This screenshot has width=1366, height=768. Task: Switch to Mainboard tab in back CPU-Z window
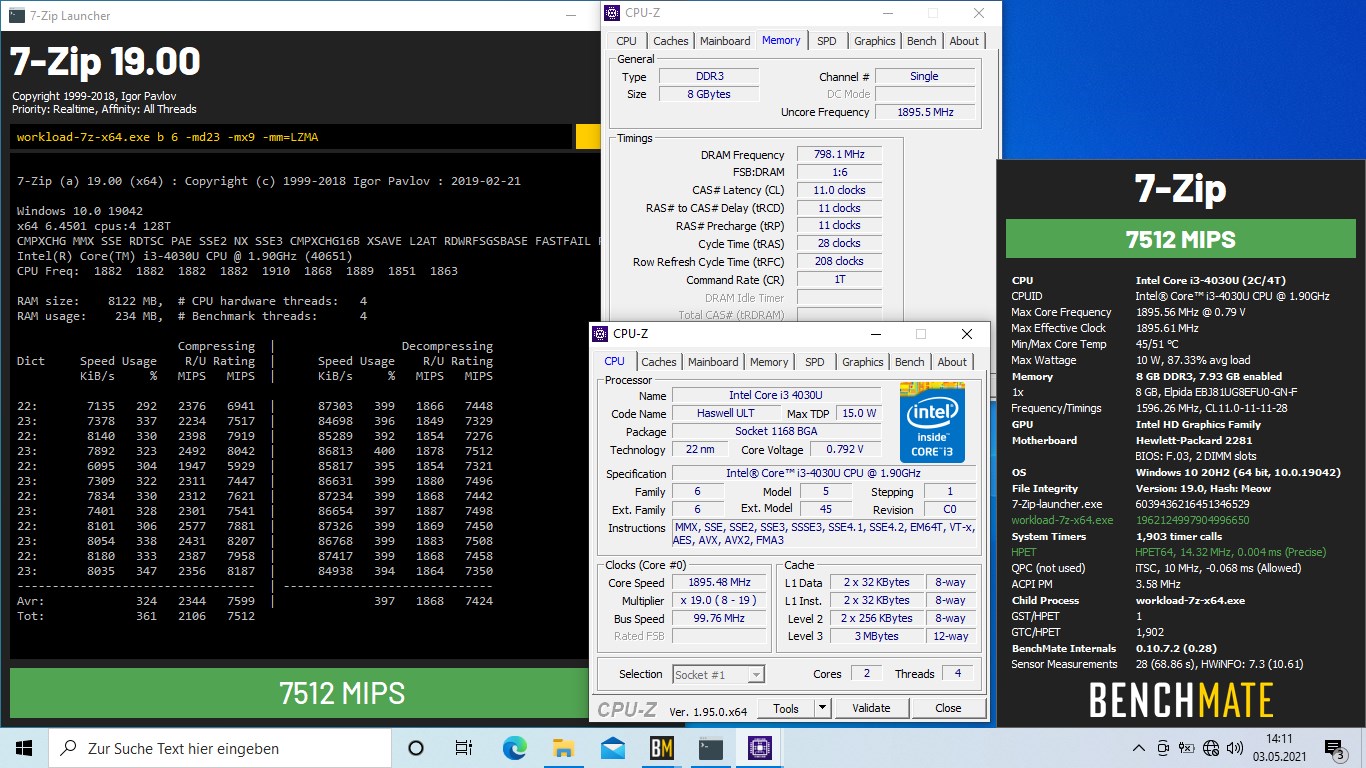pyautogui.click(x=725, y=41)
